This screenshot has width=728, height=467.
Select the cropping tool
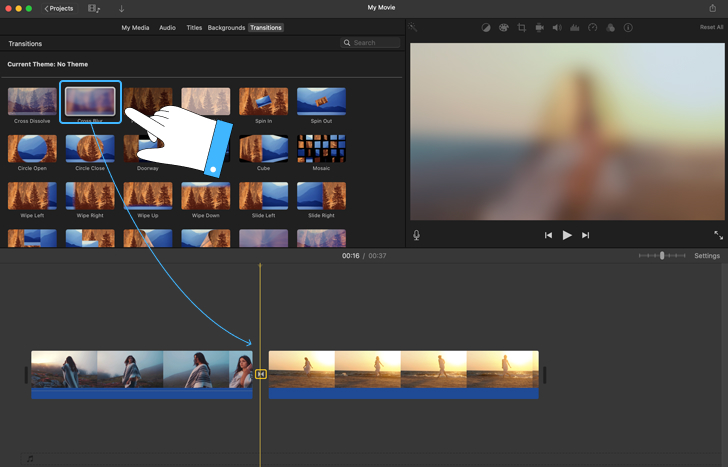click(x=521, y=28)
